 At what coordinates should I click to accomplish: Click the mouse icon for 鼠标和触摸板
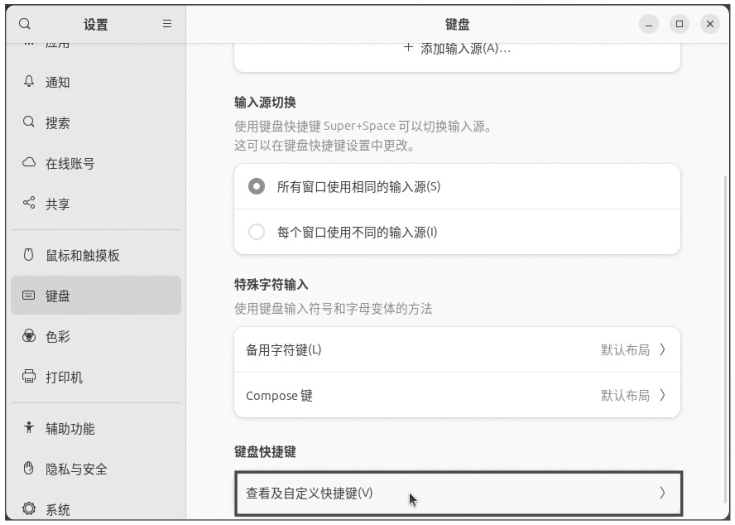pos(28,255)
